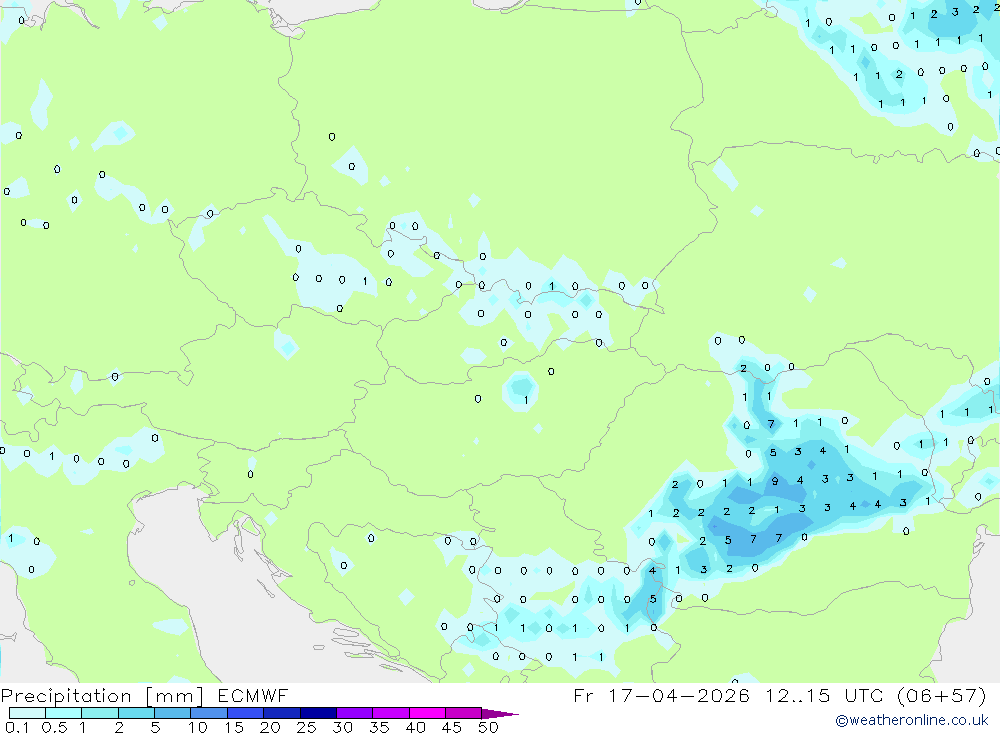Click the '40' legend scale label
Viewport: 1000px width, 733px height.
(x=416, y=727)
